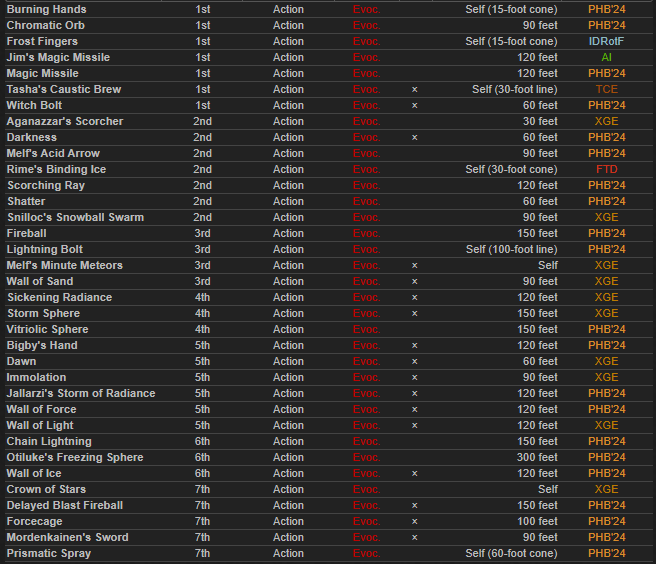Select the Wall of Ice spell
Image resolution: width=656 pixels, height=564 pixels.
coord(328,473)
